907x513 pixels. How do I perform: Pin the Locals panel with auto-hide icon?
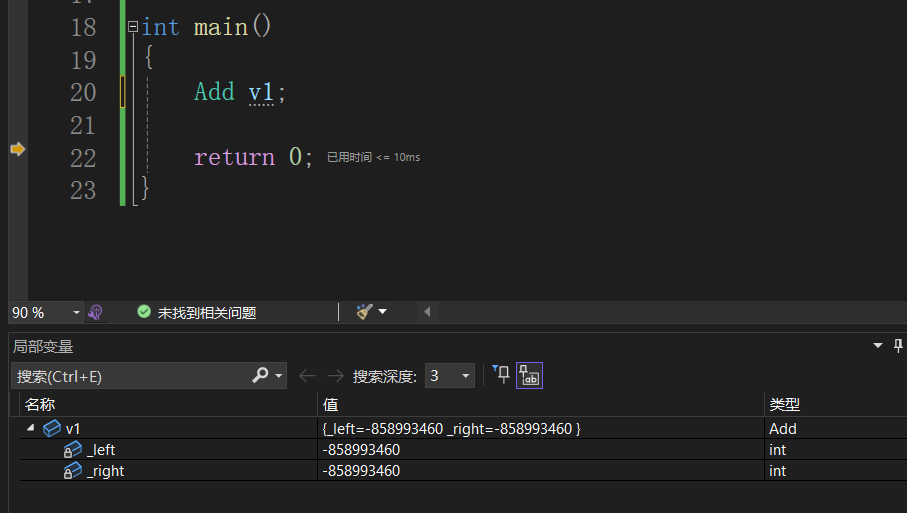point(897,346)
